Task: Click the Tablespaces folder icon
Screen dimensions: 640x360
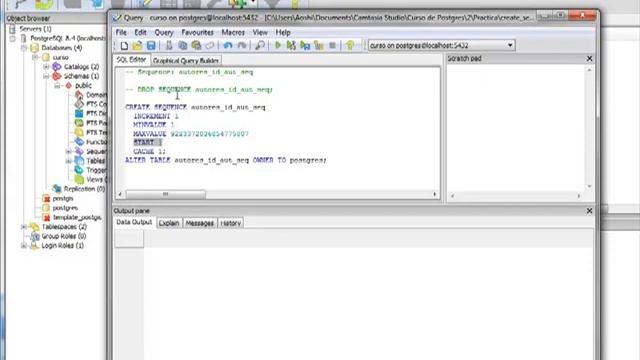Action: (x=35, y=227)
